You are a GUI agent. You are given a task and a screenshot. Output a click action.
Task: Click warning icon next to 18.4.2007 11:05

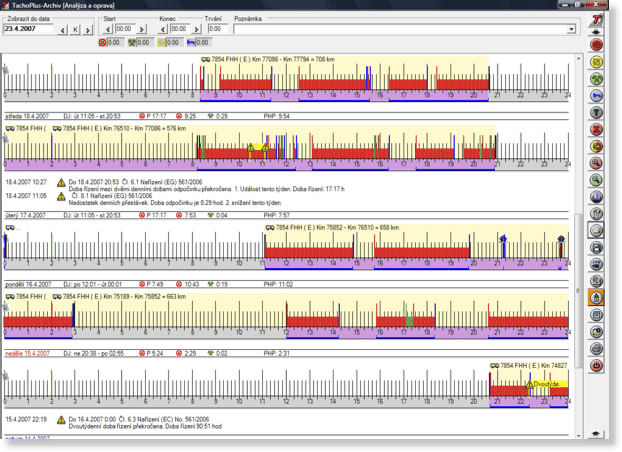click(61, 196)
